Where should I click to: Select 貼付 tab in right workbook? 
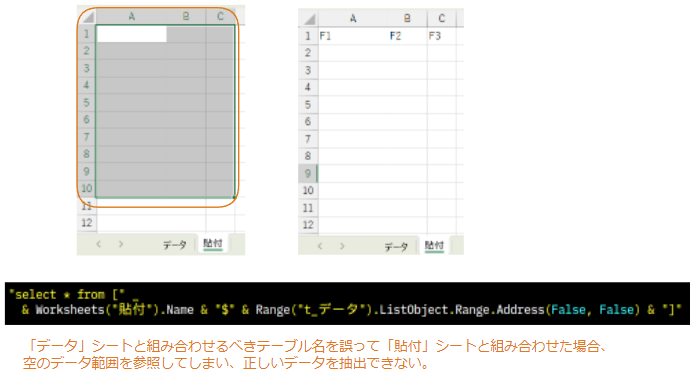pos(434,246)
